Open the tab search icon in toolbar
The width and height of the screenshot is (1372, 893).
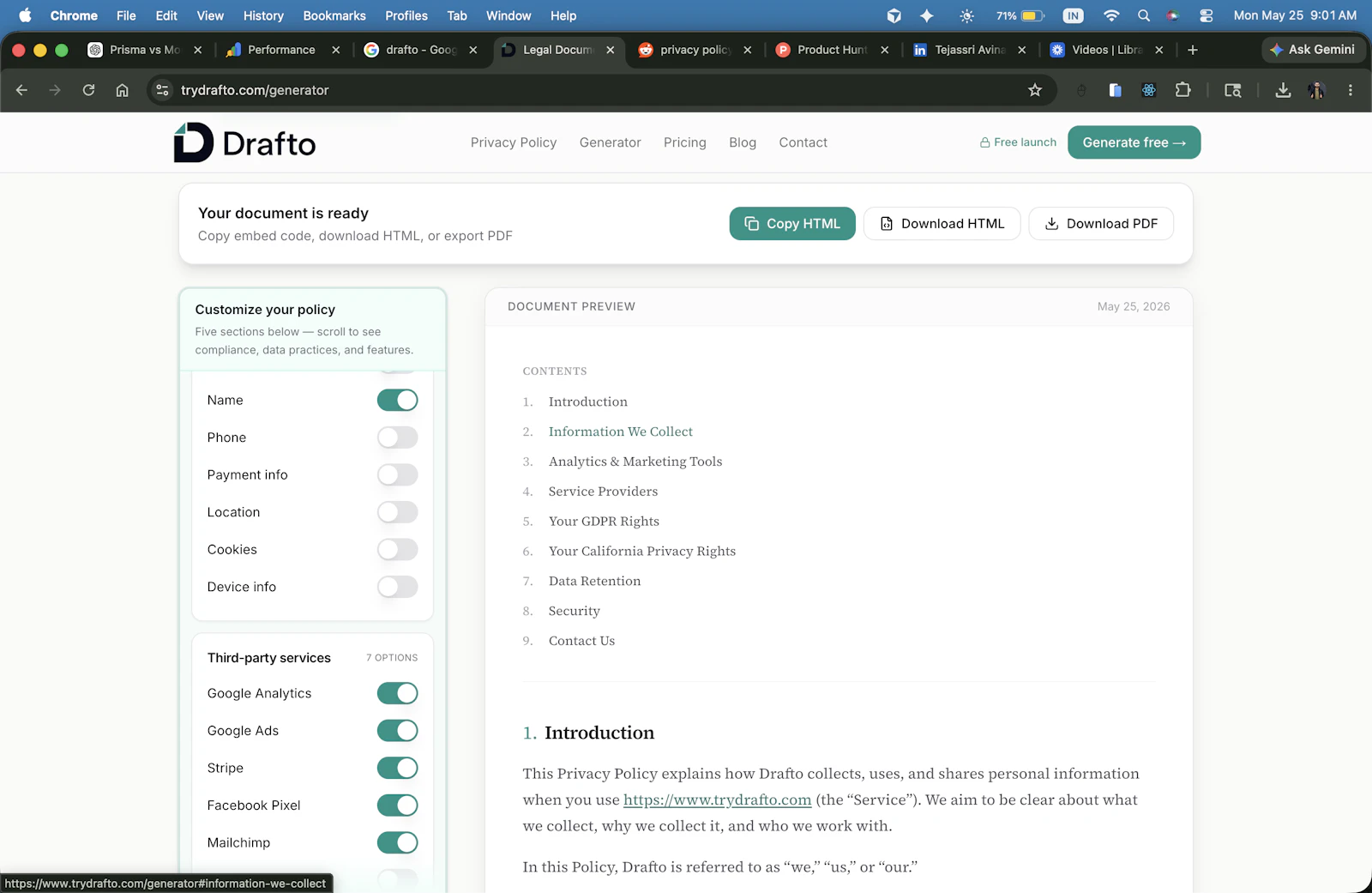coord(1233,90)
